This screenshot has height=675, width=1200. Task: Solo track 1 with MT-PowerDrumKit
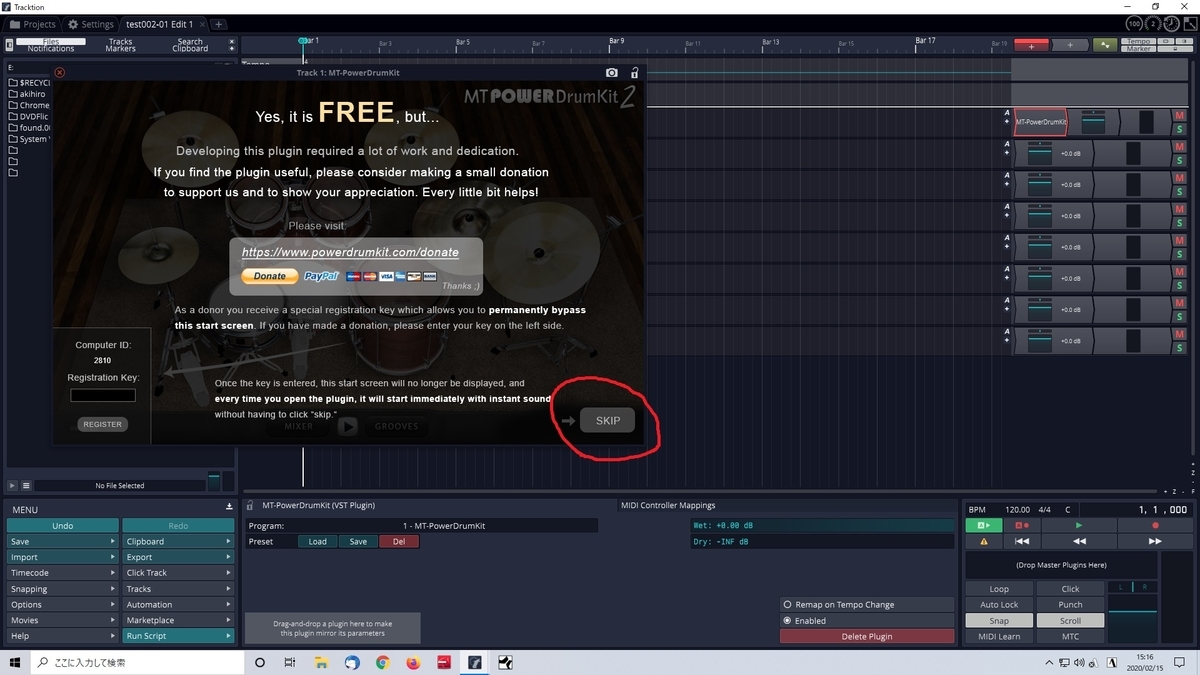pyautogui.click(x=1179, y=130)
